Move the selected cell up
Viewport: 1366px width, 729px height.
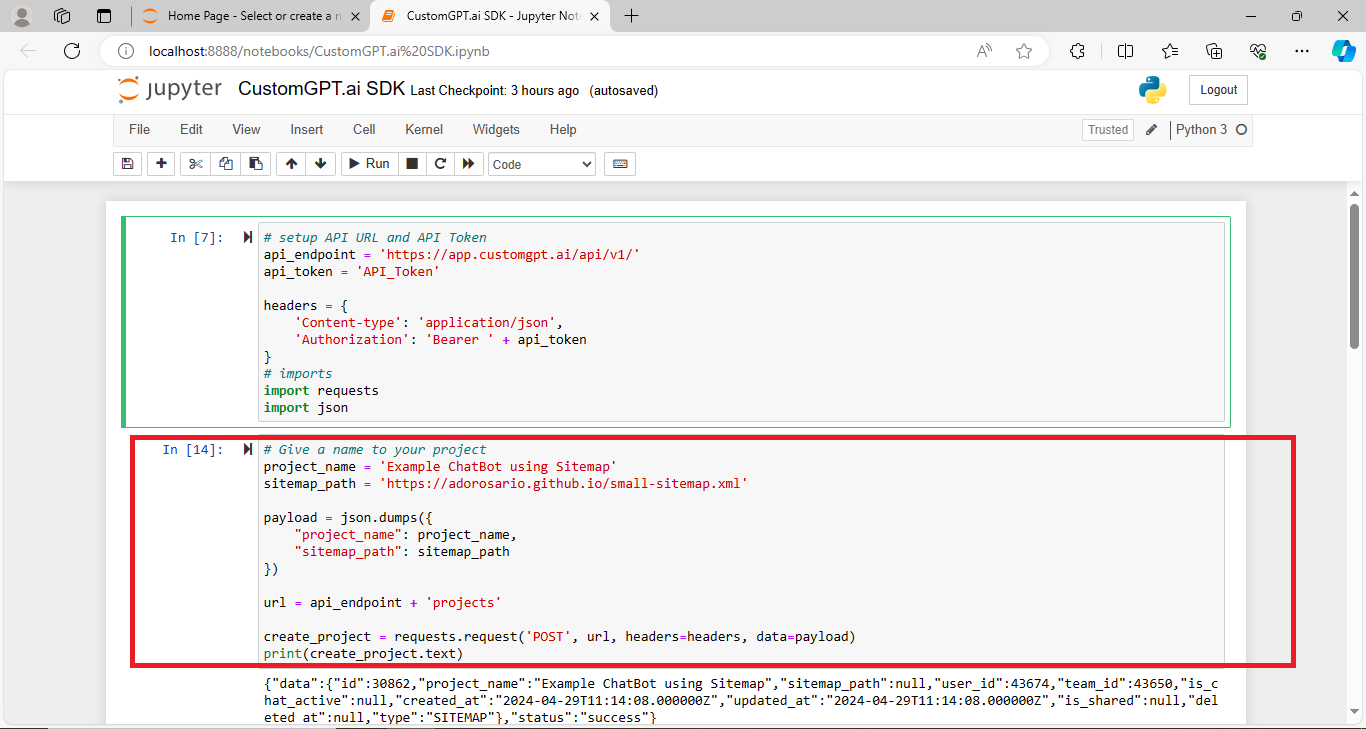point(290,163)
